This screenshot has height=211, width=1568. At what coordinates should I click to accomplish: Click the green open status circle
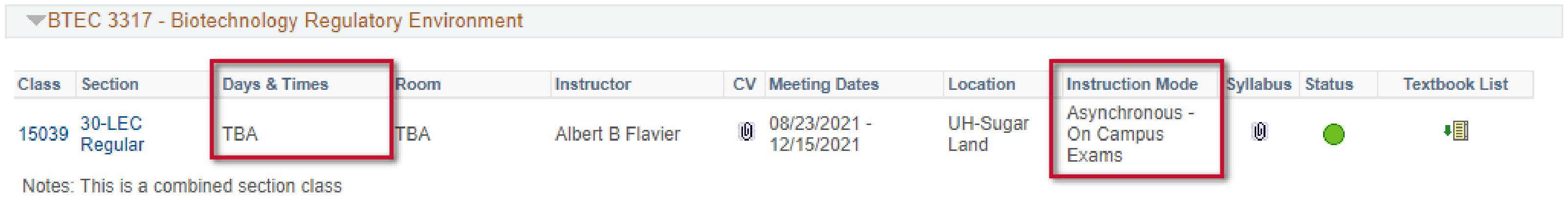(1333, 134)
